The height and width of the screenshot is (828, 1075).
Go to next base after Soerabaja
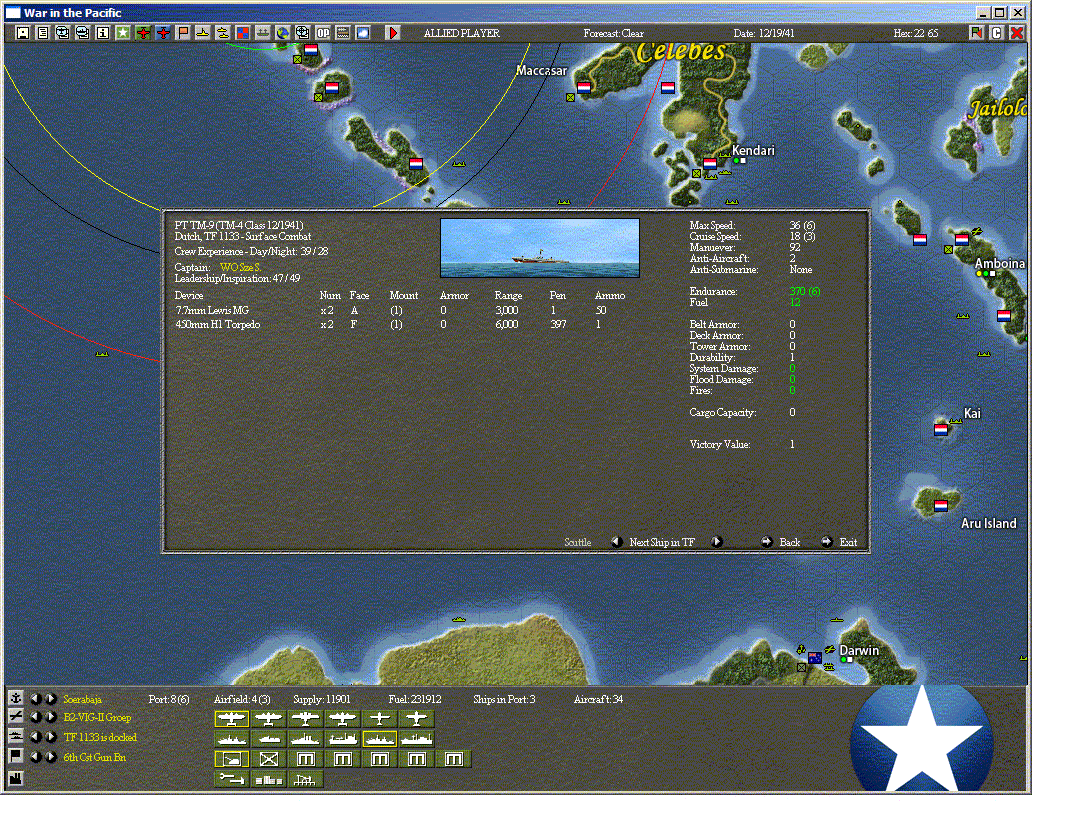[51, 698]
